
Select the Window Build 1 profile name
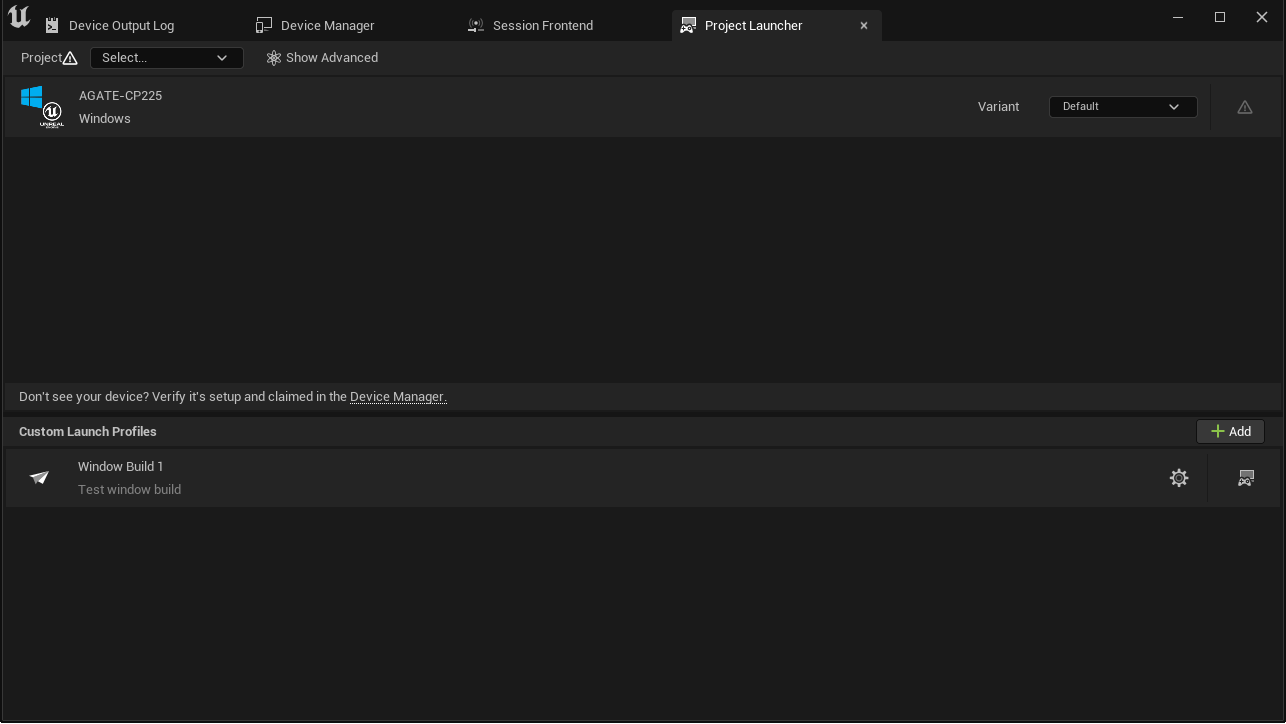[x=120, y=467]
